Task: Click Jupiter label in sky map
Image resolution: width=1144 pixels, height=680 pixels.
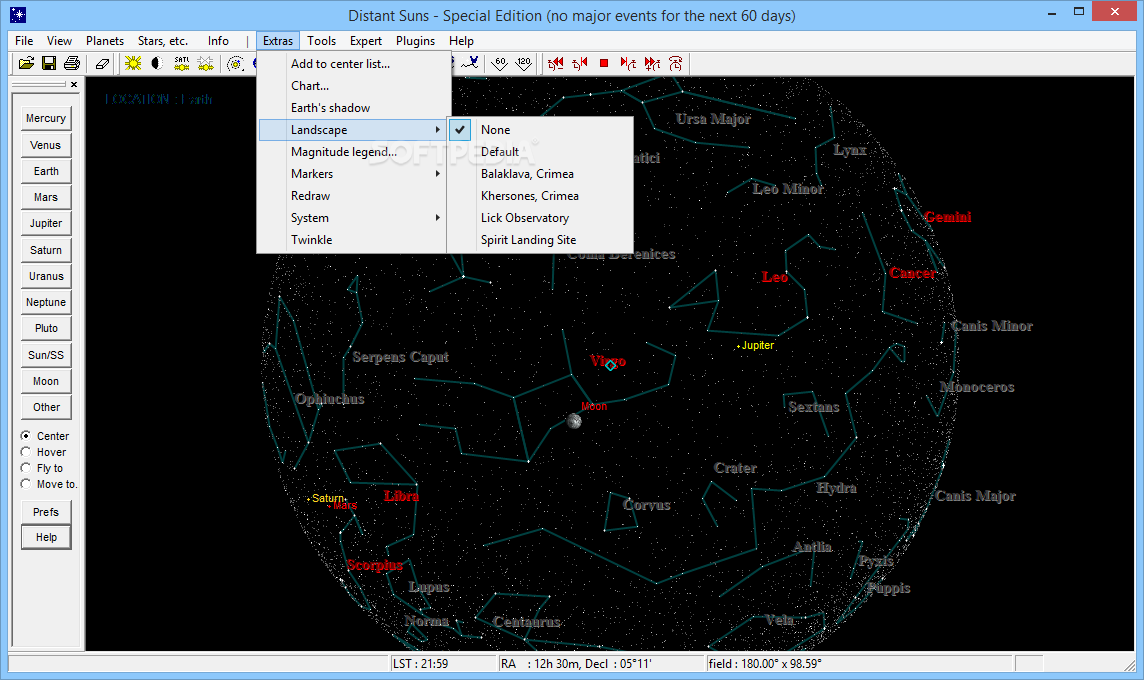Action: tap(757, 345)
